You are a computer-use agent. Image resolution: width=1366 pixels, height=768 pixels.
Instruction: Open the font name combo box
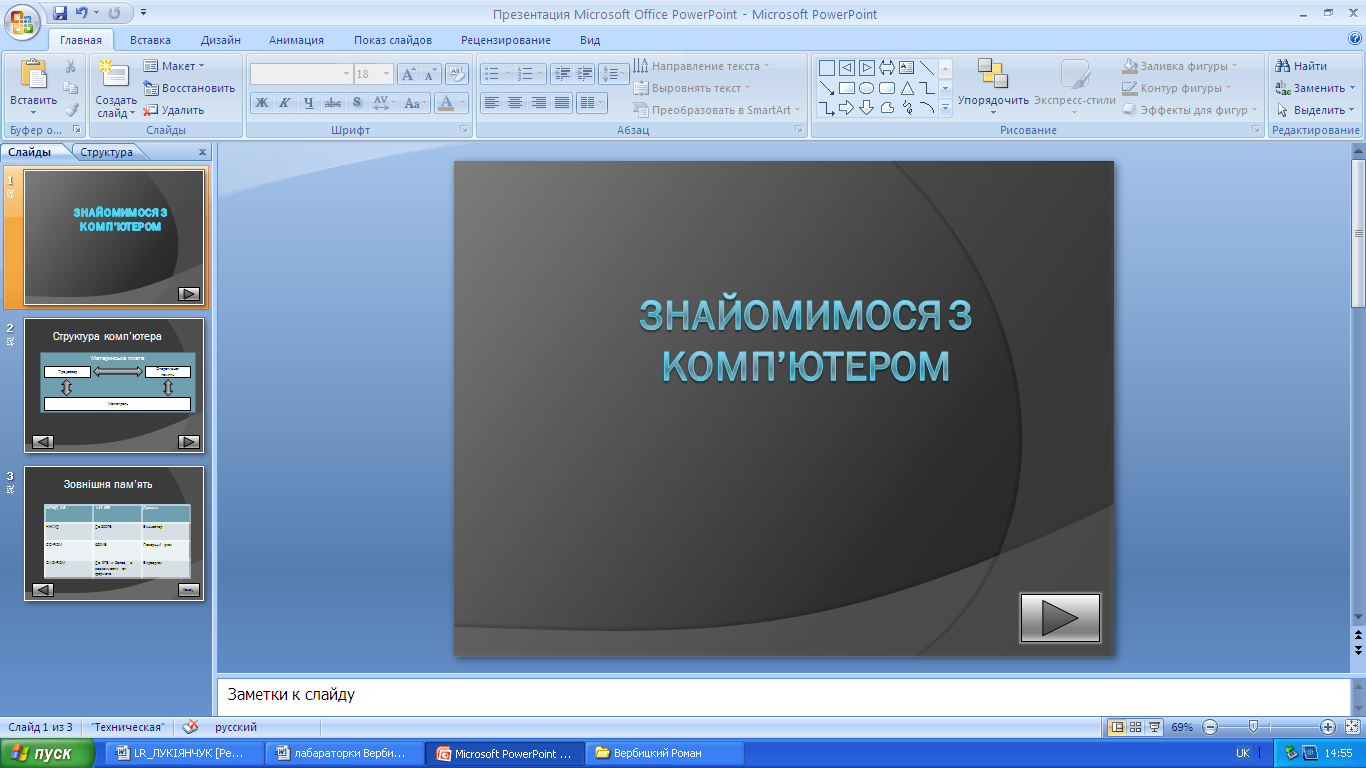click(301, 74)
